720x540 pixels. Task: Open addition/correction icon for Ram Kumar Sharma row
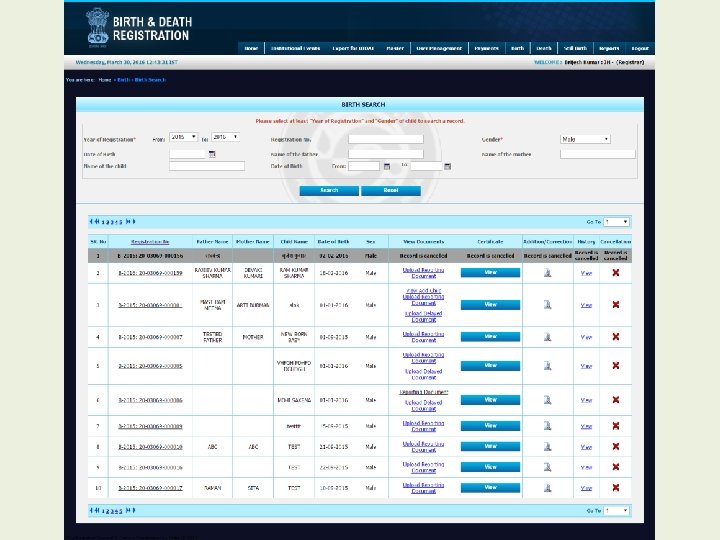(547, 273)
